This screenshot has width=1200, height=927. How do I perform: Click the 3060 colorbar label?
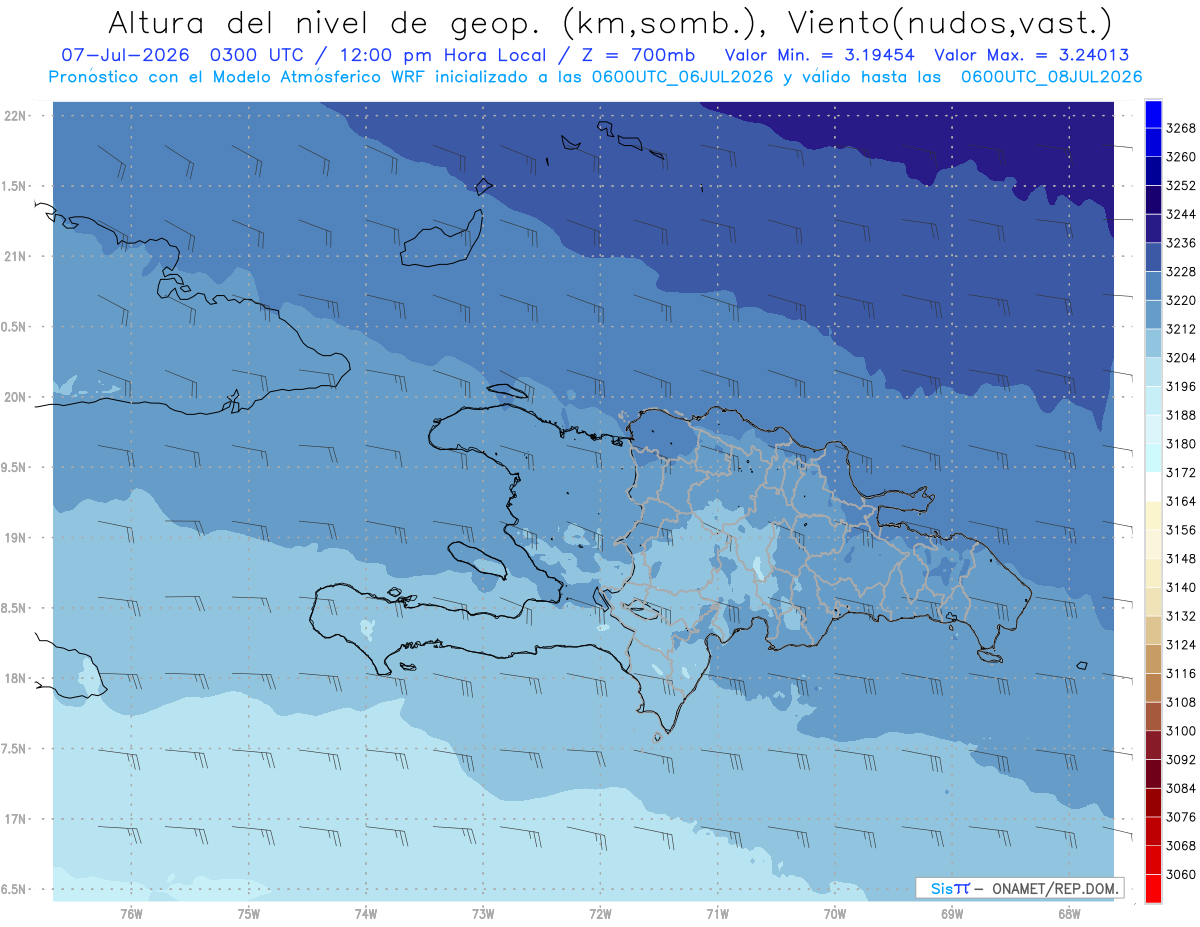coord(1181,874)
